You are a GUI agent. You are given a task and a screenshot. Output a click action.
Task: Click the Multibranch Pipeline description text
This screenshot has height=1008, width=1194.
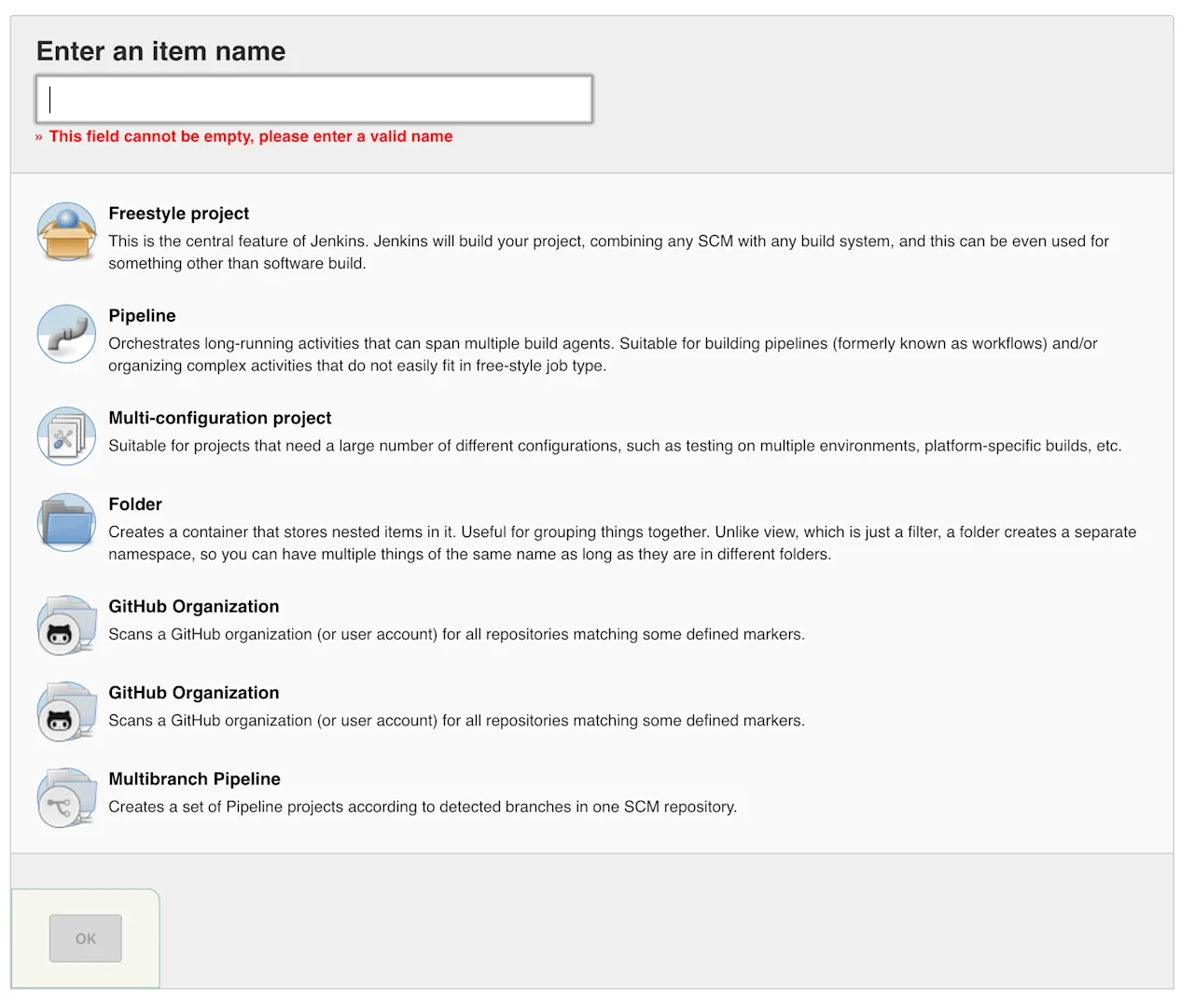(x=423, y=807)
